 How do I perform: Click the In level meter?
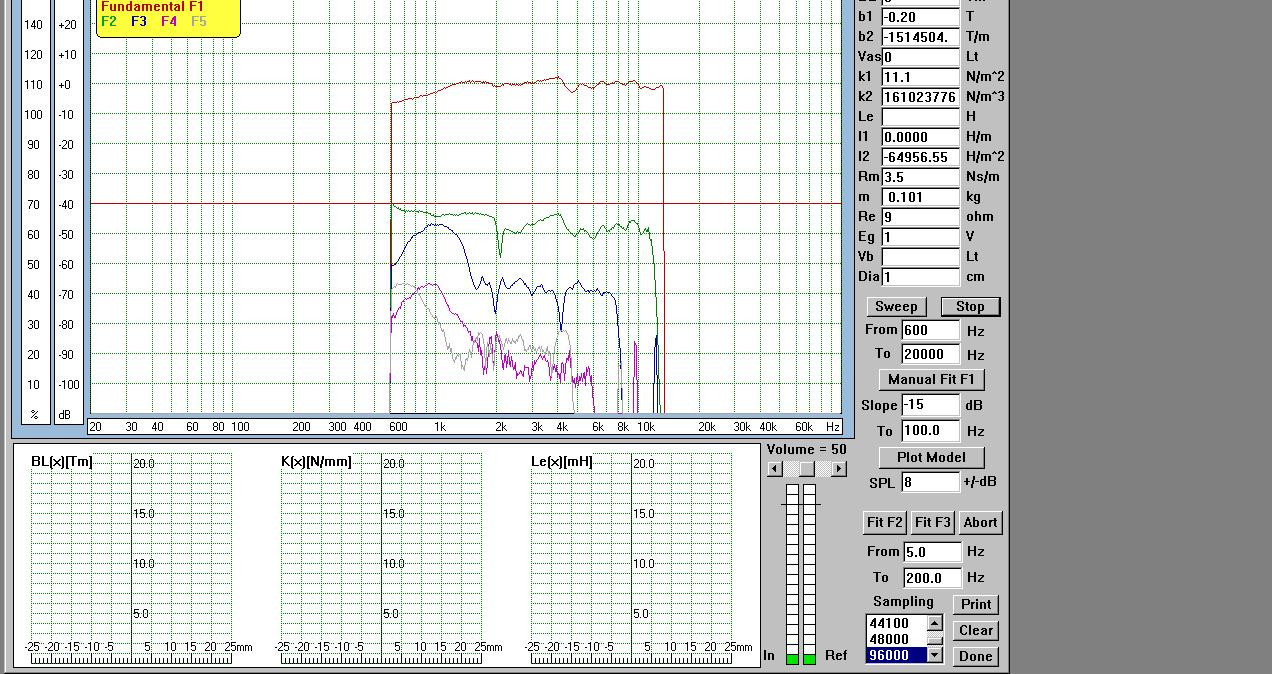[x=793, y=574]
